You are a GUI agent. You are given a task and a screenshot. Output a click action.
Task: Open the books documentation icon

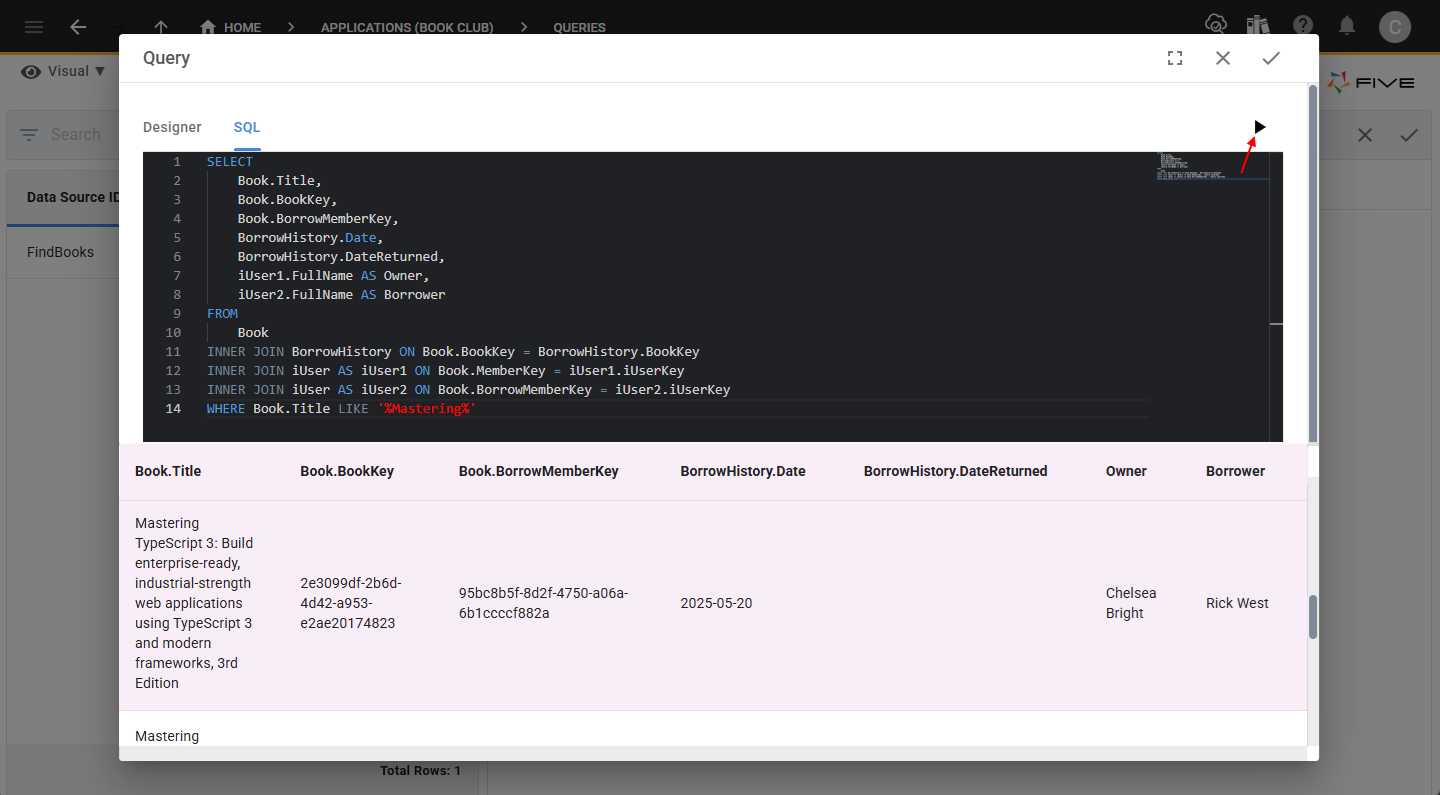click(x=1258, y=25)
